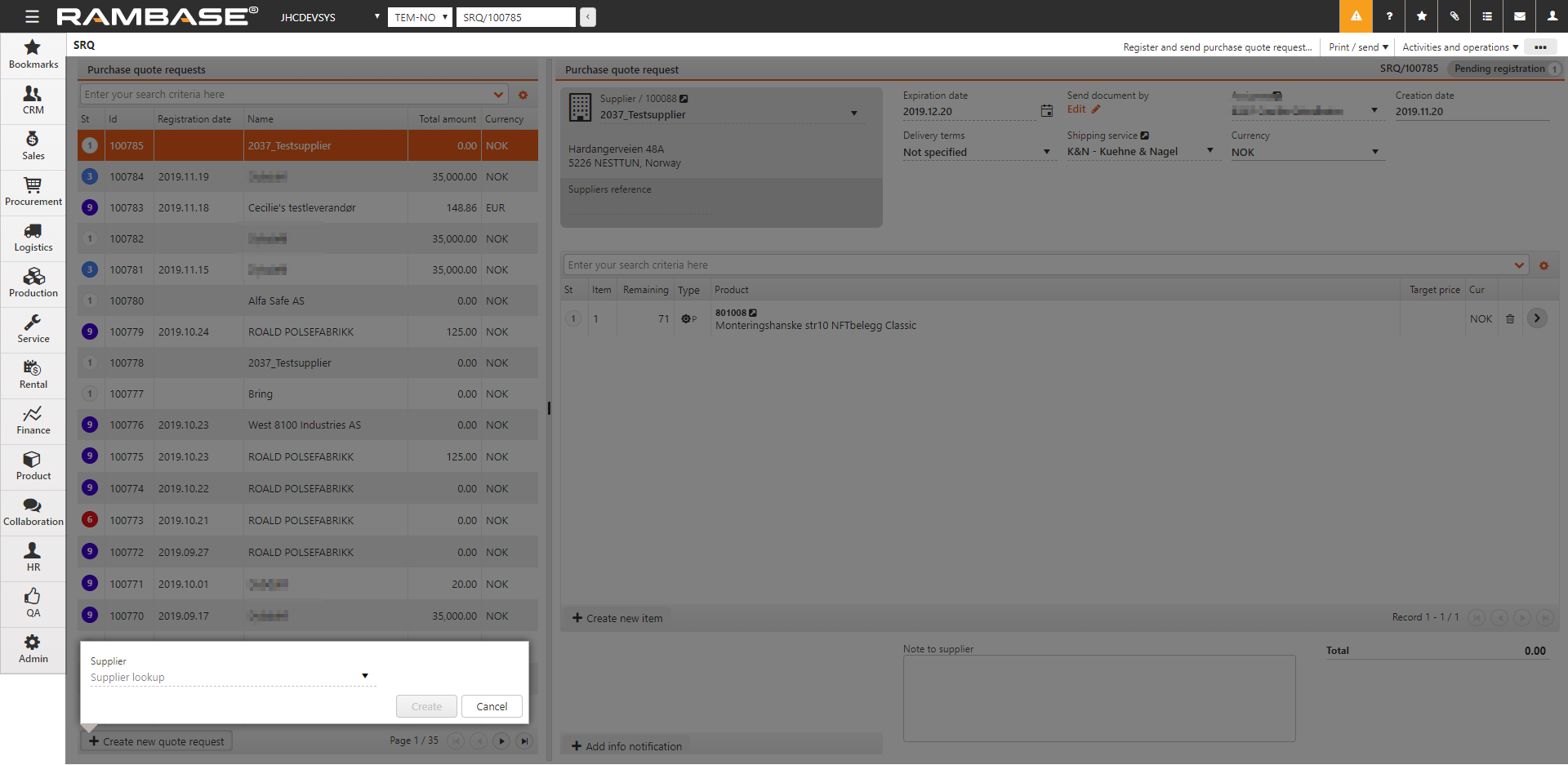
Task: Click the Note to supplier text area
Action: point(1098,698)
